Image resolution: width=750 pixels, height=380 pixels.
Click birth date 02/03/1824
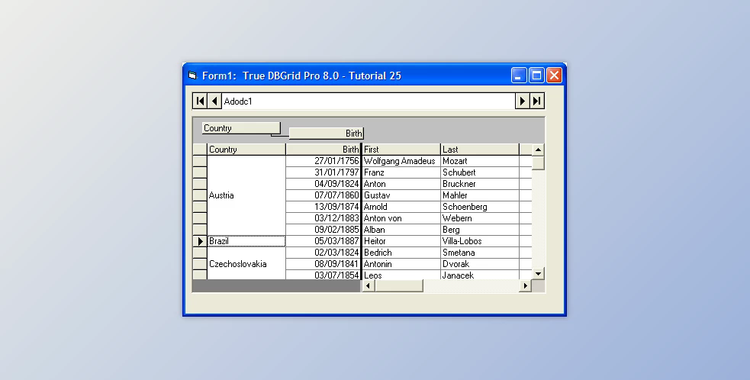coord(323,253)
